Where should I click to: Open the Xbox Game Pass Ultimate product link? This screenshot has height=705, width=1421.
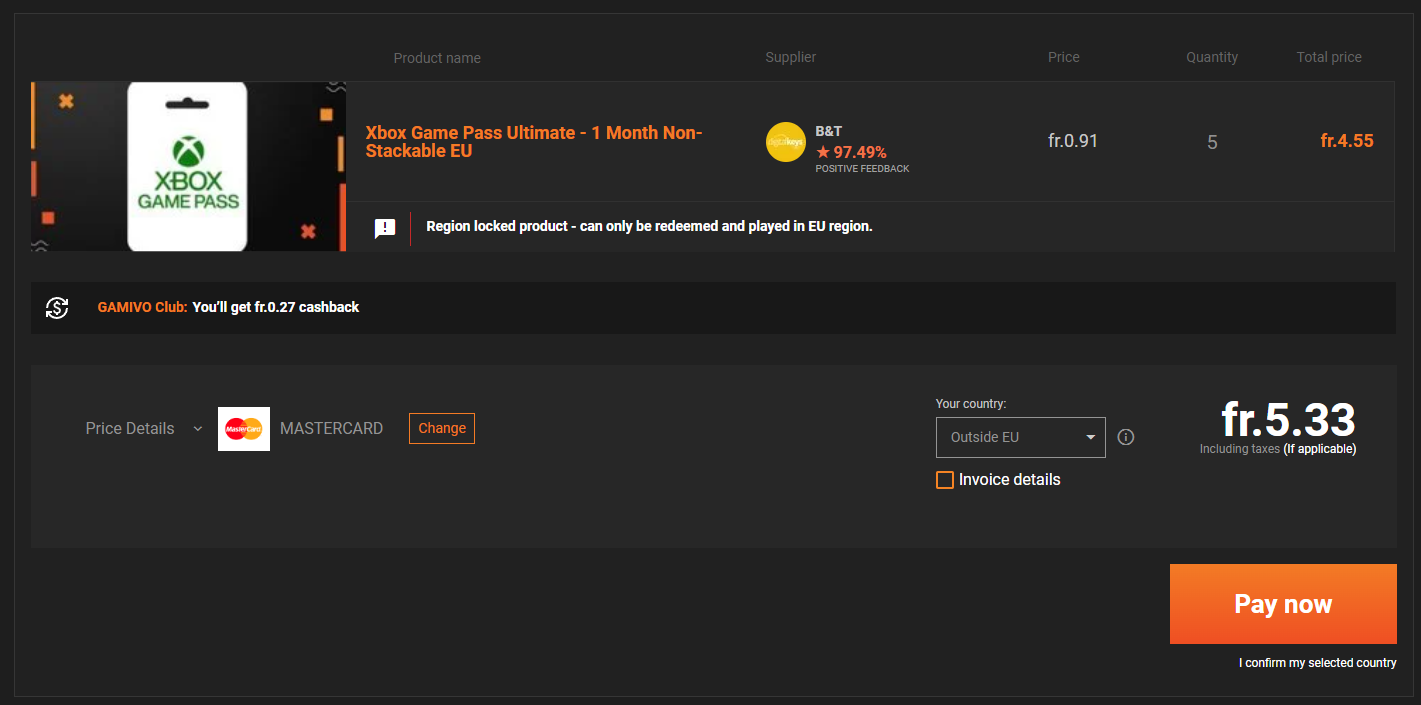click(x=534, y=142)
